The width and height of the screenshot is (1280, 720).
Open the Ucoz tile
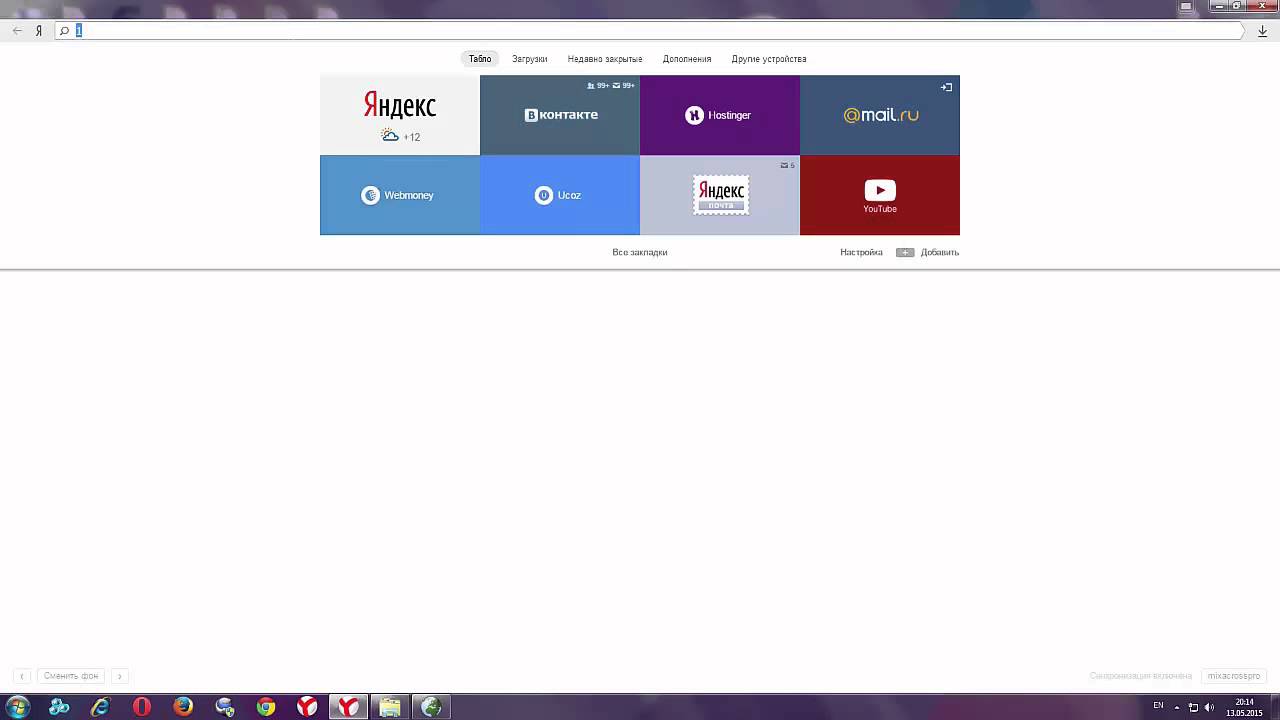click(560, 195)
